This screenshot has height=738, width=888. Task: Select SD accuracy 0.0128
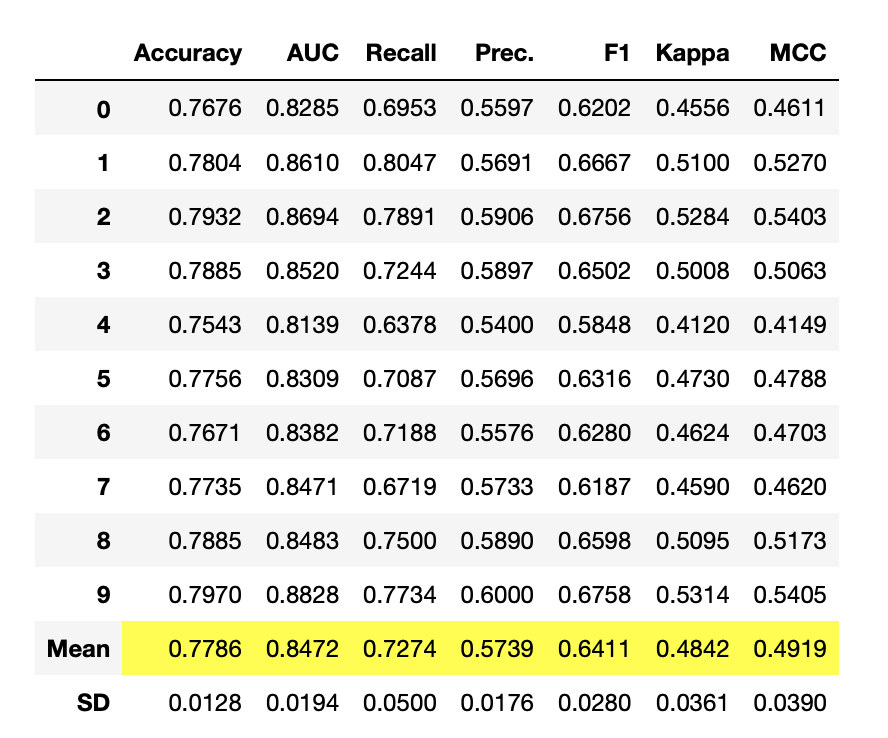205,703
